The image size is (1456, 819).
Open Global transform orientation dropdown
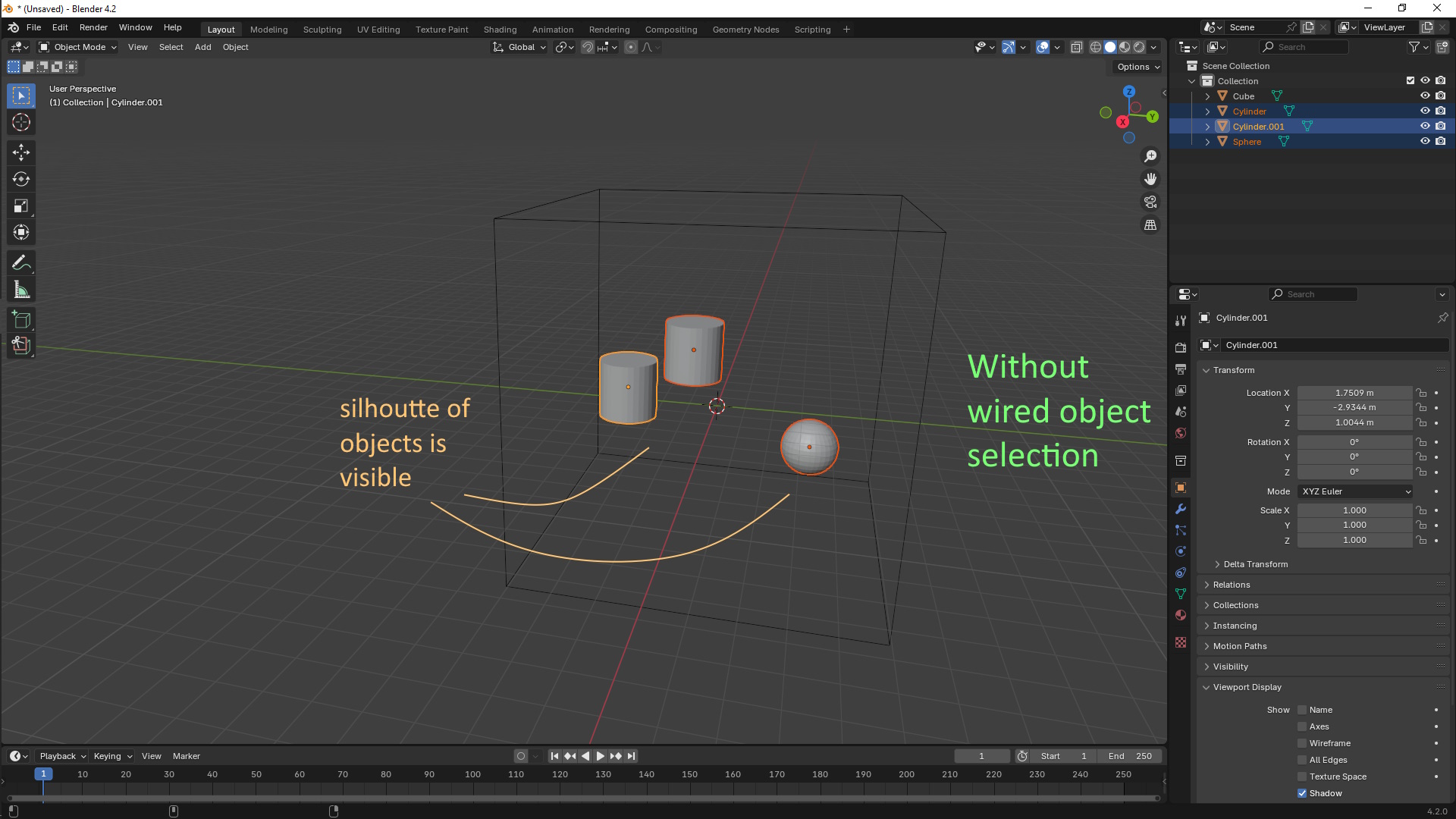coord(519,47)
